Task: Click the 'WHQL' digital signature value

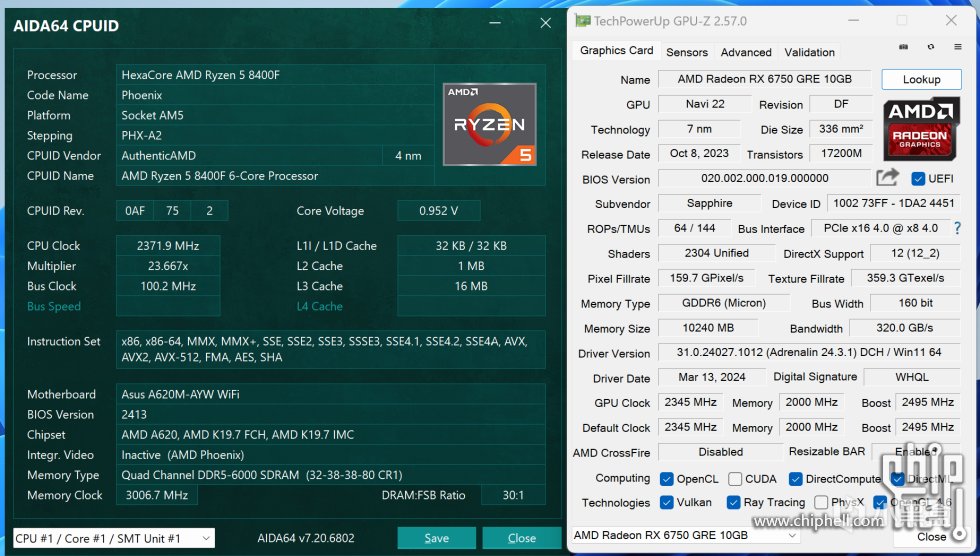Action: [912, 377]
